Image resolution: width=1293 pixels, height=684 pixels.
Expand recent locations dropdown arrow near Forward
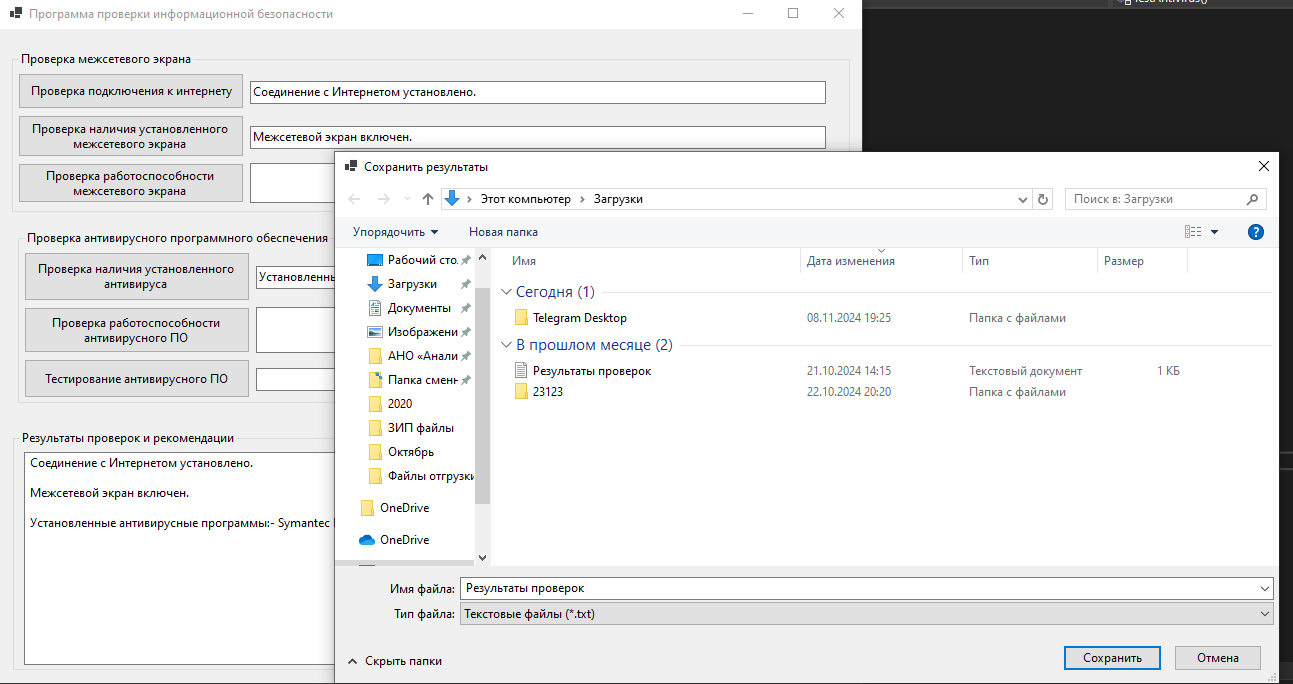click(407, 199)
